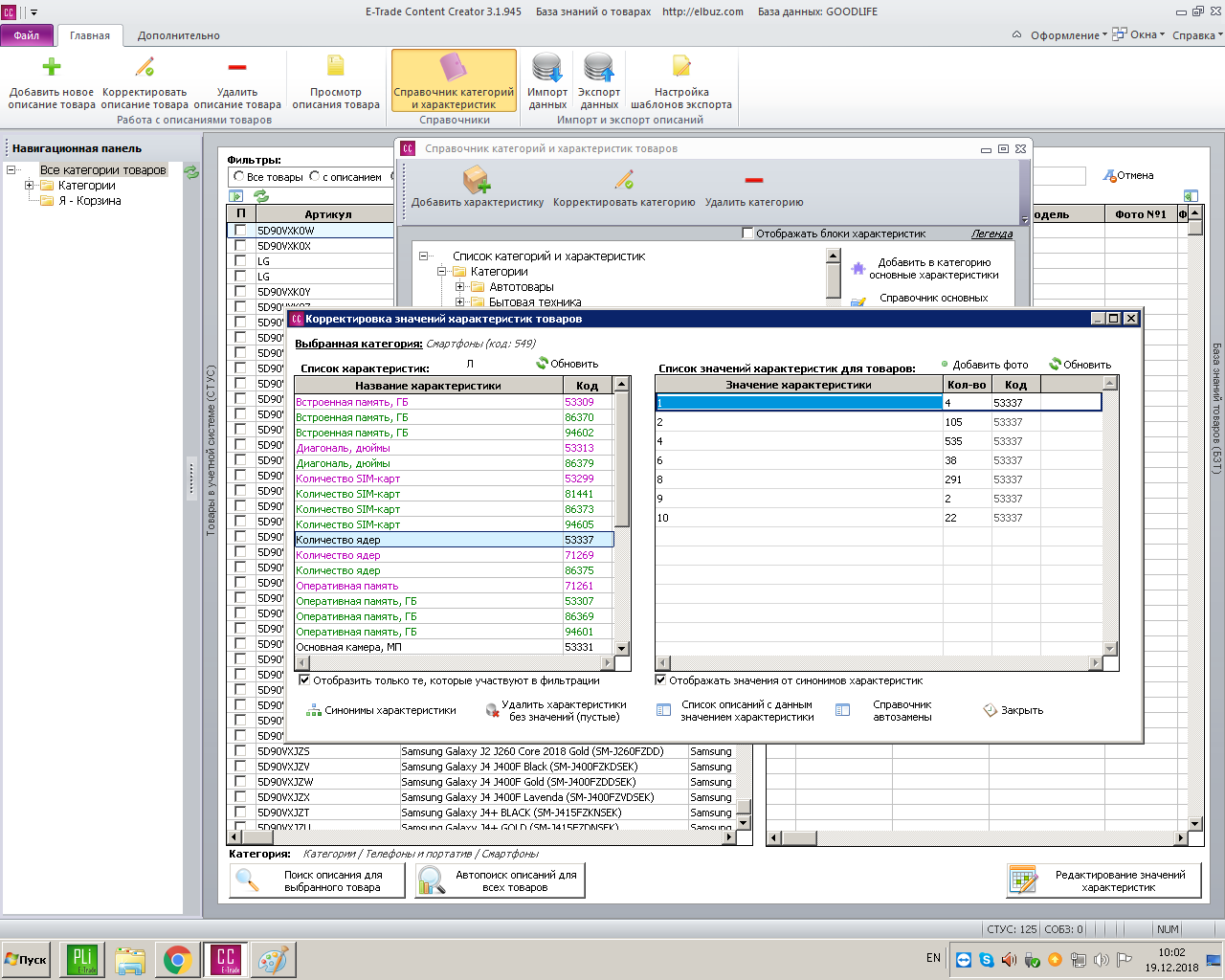This screenshot has width=1225, height=980.
Task: Click Add characteristic box icon in reference window
Action: tap(477, 180)
